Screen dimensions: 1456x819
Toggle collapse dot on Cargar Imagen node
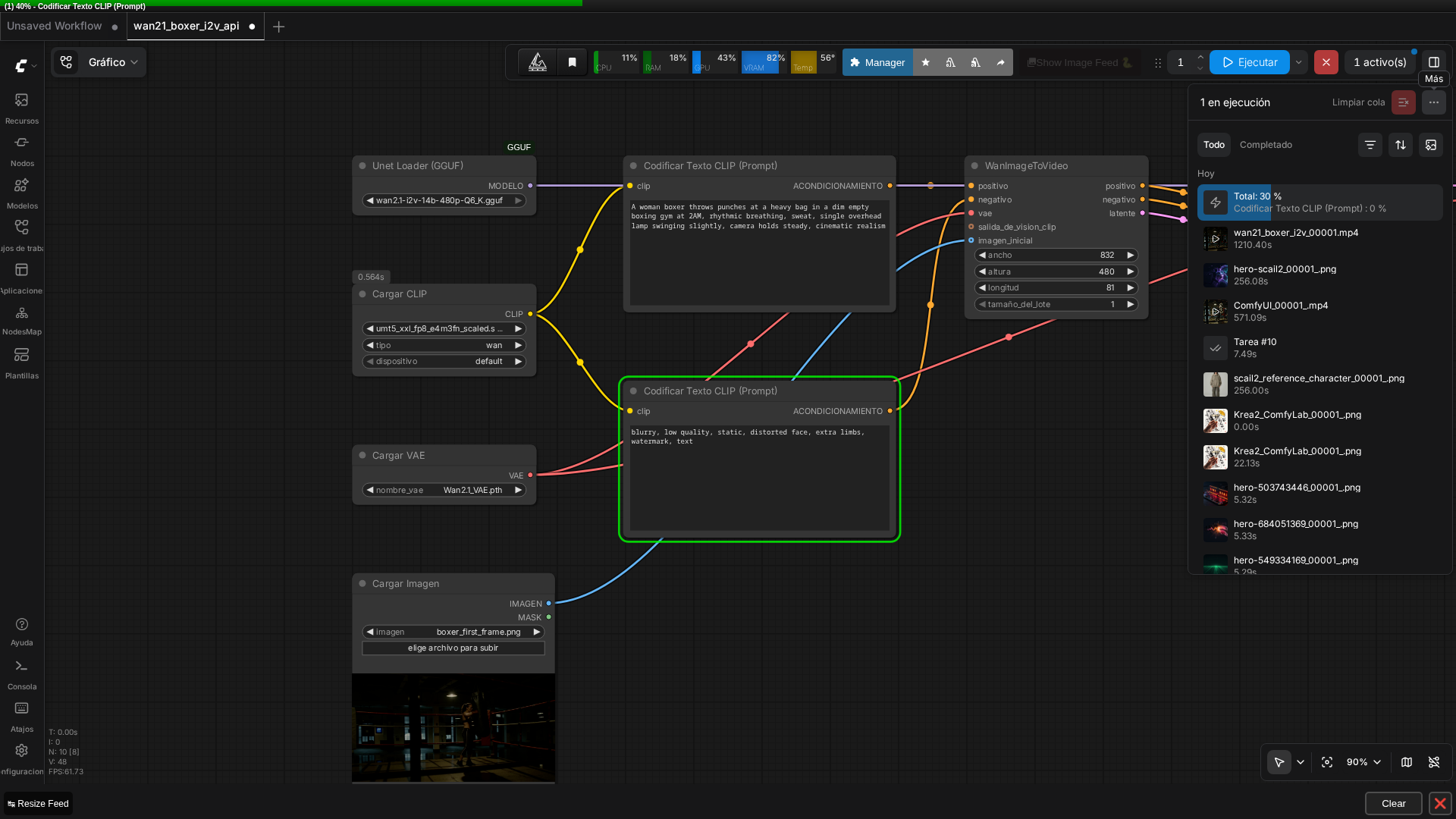(x=362, y=584)
